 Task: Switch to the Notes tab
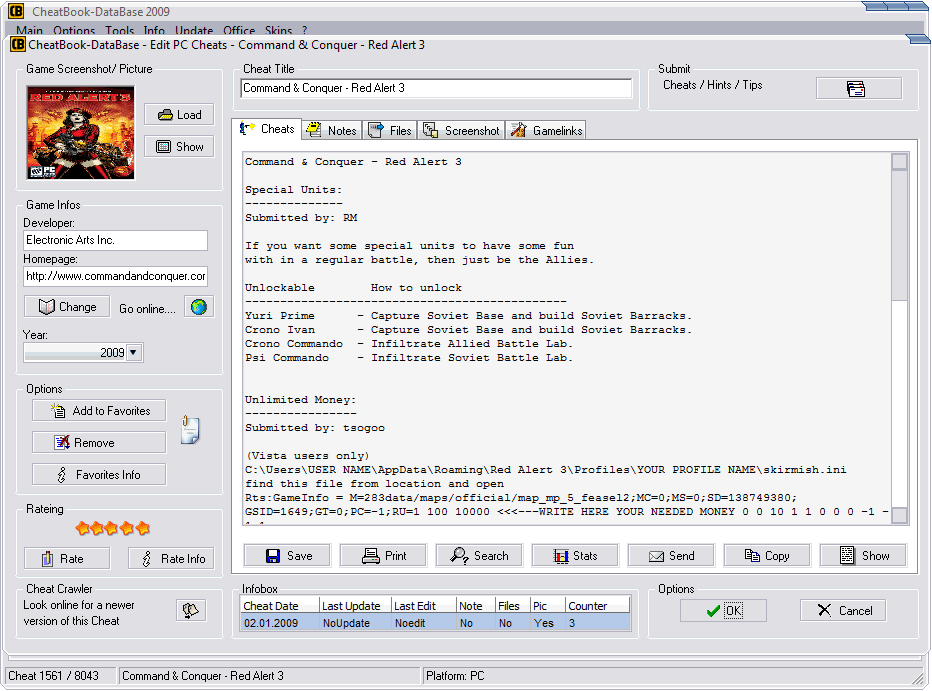click(x=332, y=131)
